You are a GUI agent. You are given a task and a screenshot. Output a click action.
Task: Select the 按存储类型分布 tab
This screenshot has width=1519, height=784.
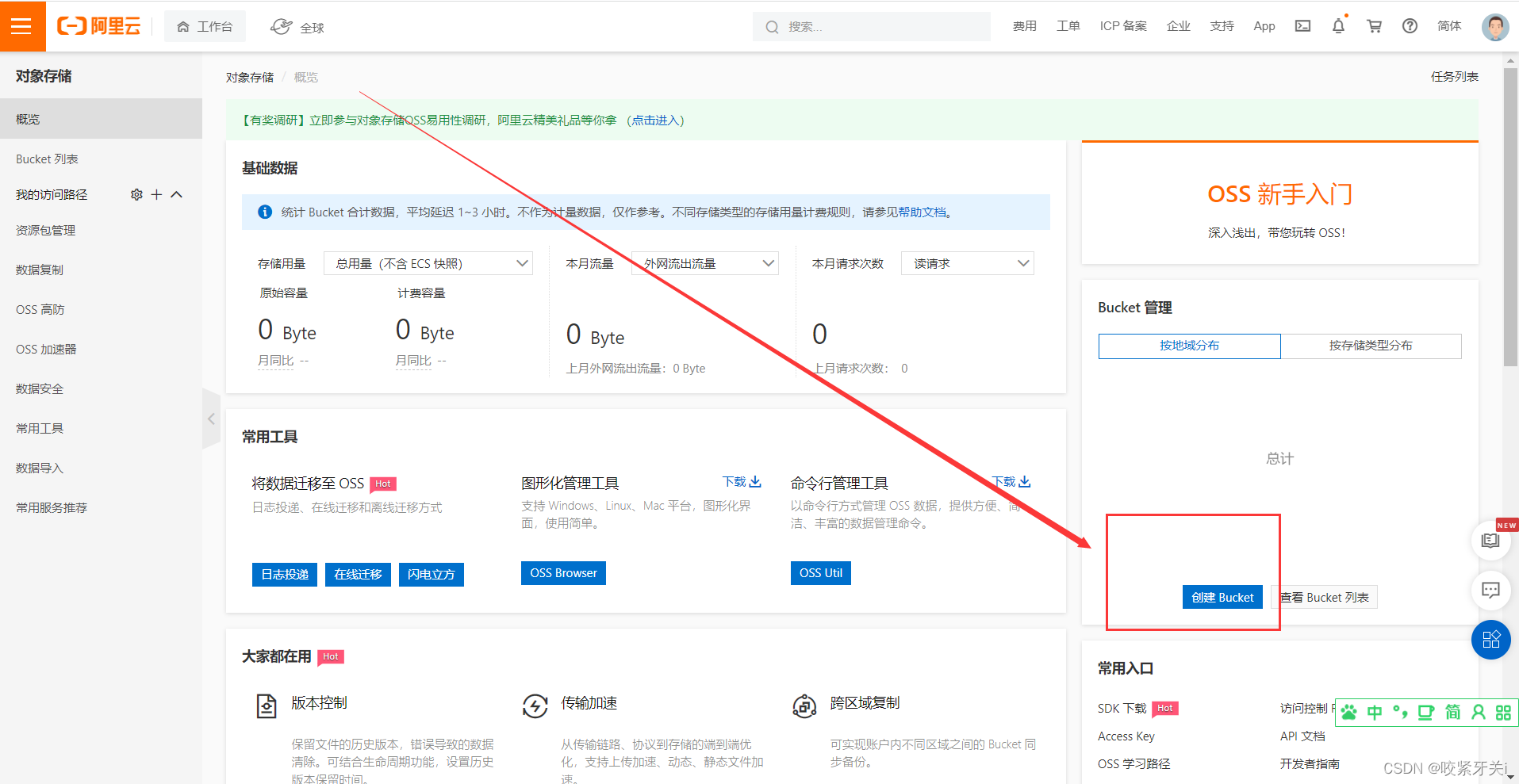[x=1371, y=346]
